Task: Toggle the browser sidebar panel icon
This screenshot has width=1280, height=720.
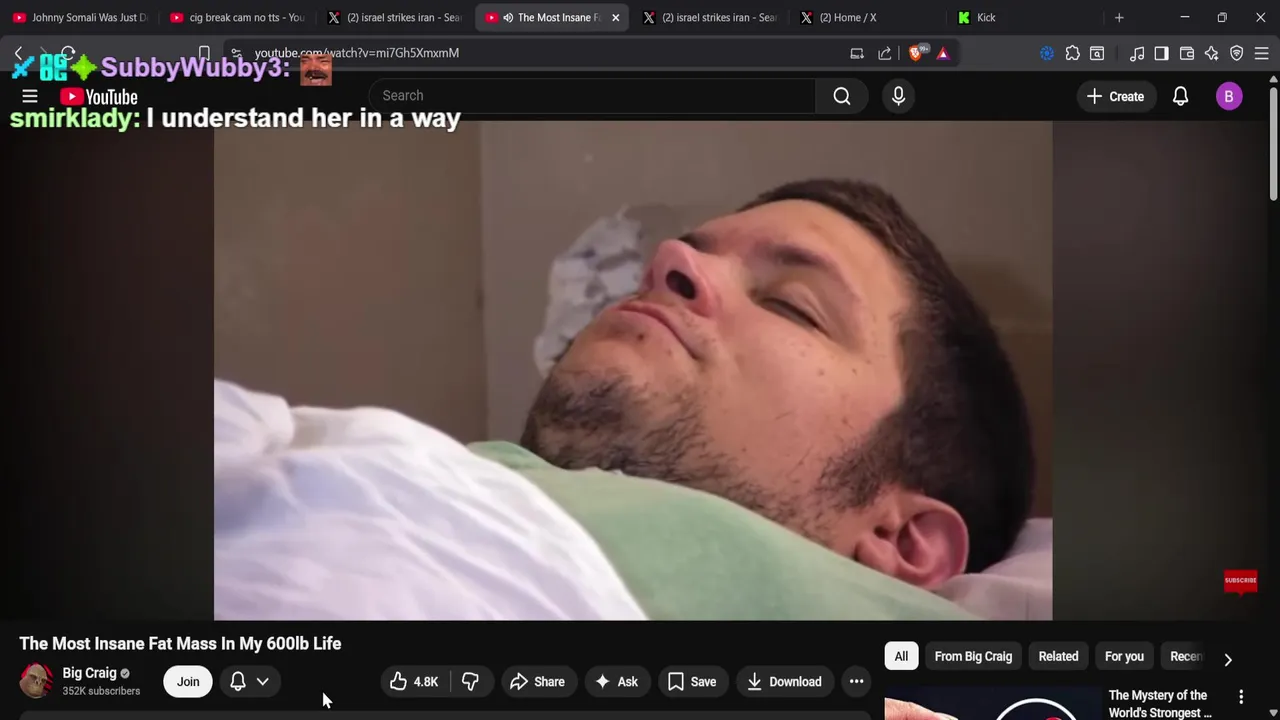Action: [x=1161, y=53]
